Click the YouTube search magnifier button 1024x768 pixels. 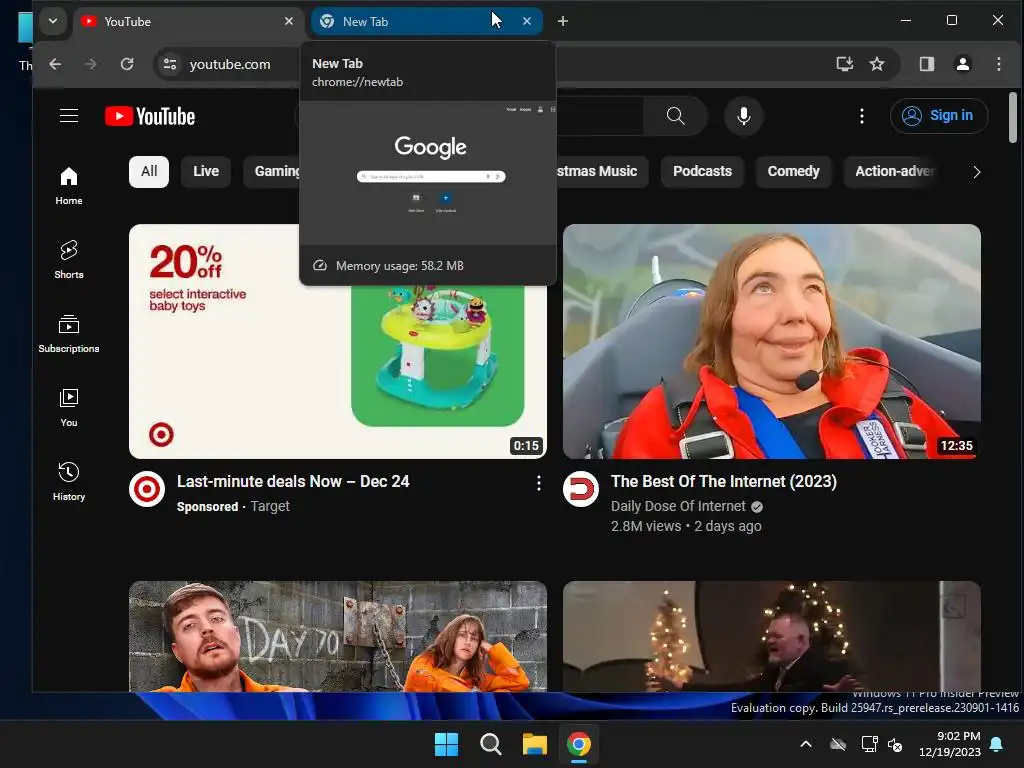tap(675, 116)
